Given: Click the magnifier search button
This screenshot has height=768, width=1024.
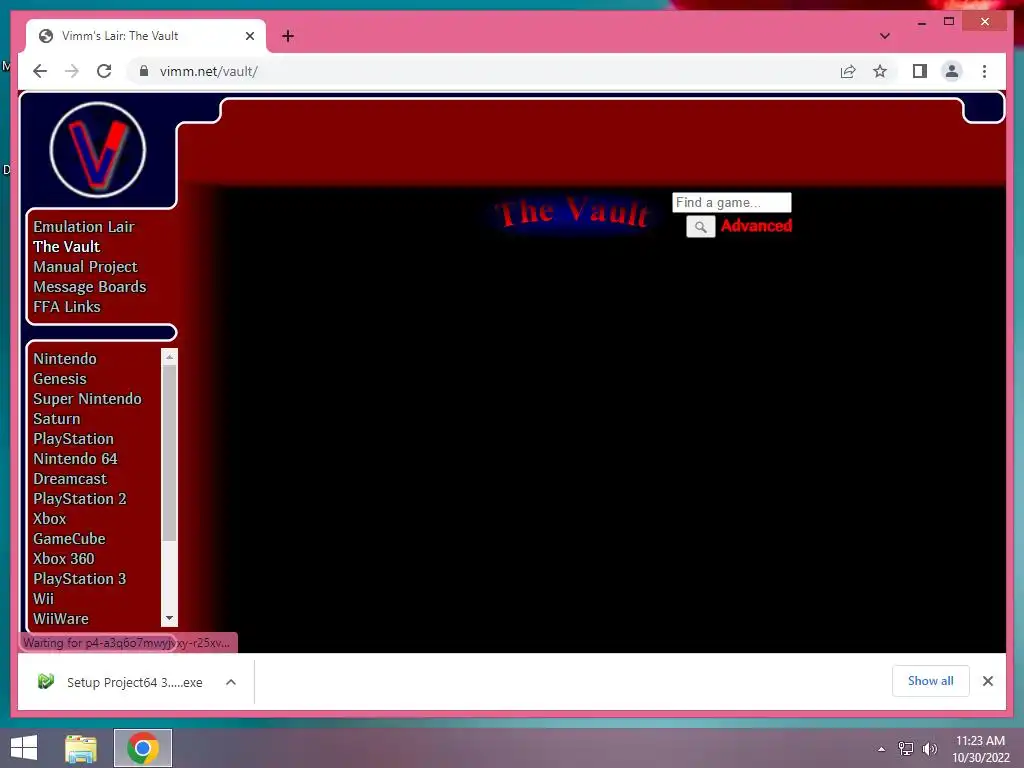Looking at the screenshot, I should pos(700,227).
